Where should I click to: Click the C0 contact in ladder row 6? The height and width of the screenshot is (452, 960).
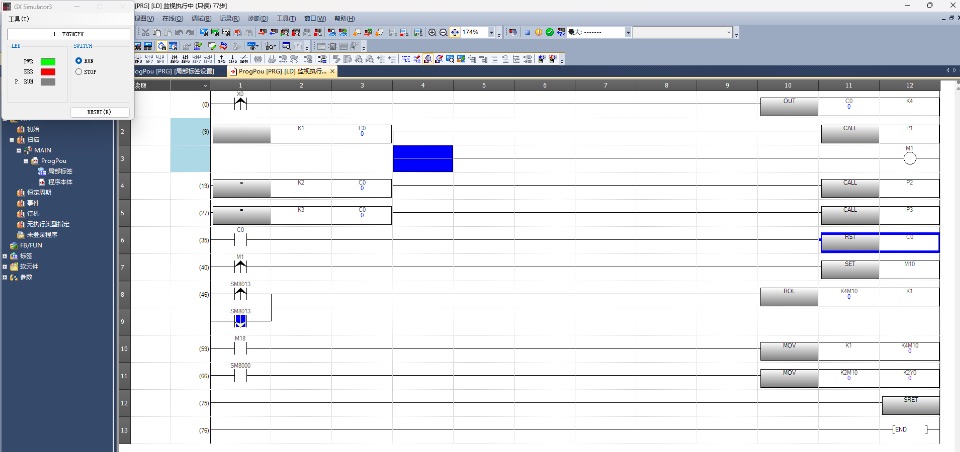240,239
